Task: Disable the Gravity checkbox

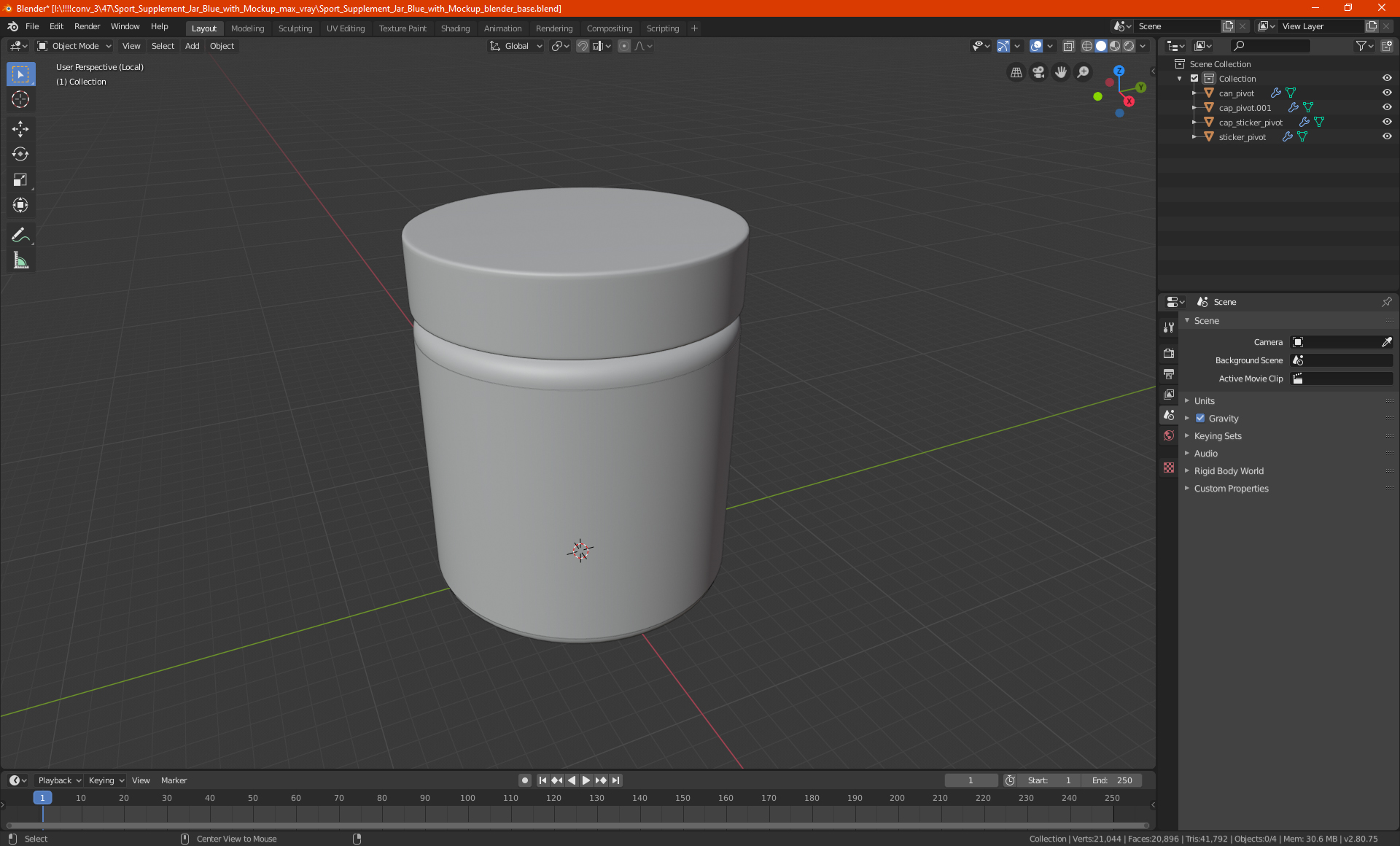Action: 1200,418
